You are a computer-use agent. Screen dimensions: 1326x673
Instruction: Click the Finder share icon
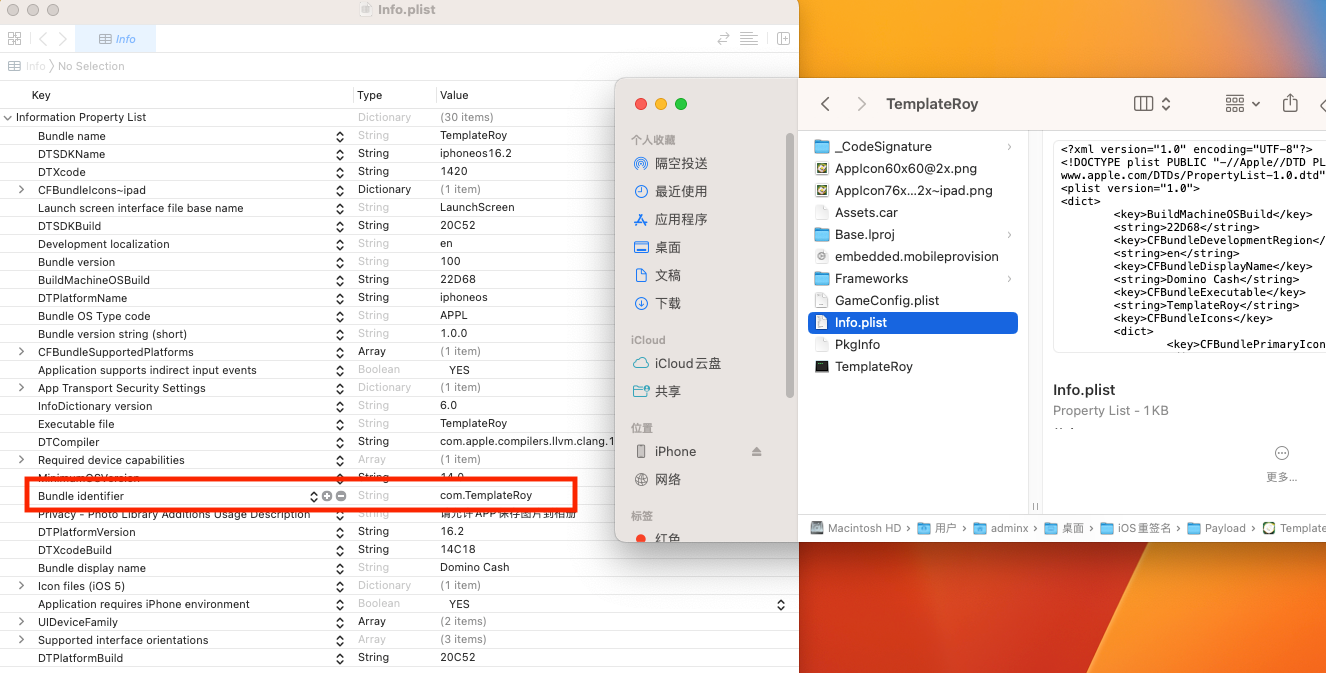pyautogui.click(x=1290, y=103)
